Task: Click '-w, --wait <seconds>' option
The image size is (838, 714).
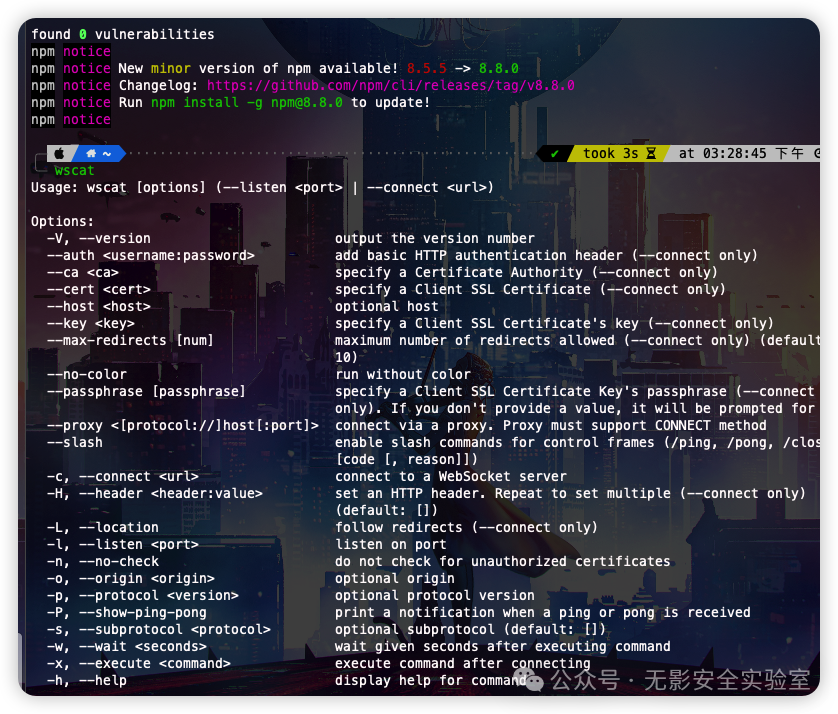Action: 127,647
